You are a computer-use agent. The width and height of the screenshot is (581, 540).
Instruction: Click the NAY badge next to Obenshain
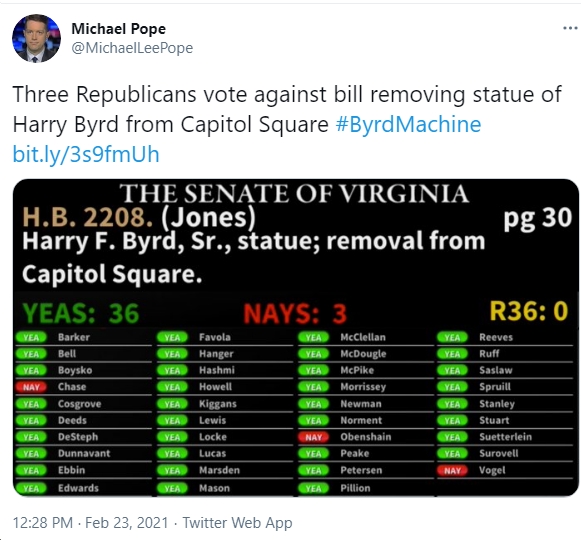pyautogui.click(x=313, y=437)
